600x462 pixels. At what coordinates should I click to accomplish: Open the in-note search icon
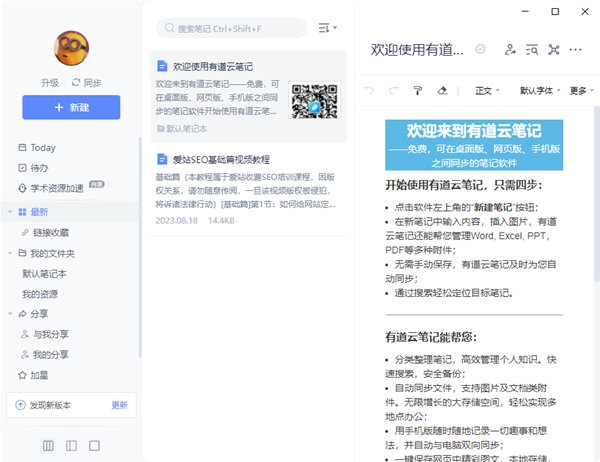coord(532,49)
